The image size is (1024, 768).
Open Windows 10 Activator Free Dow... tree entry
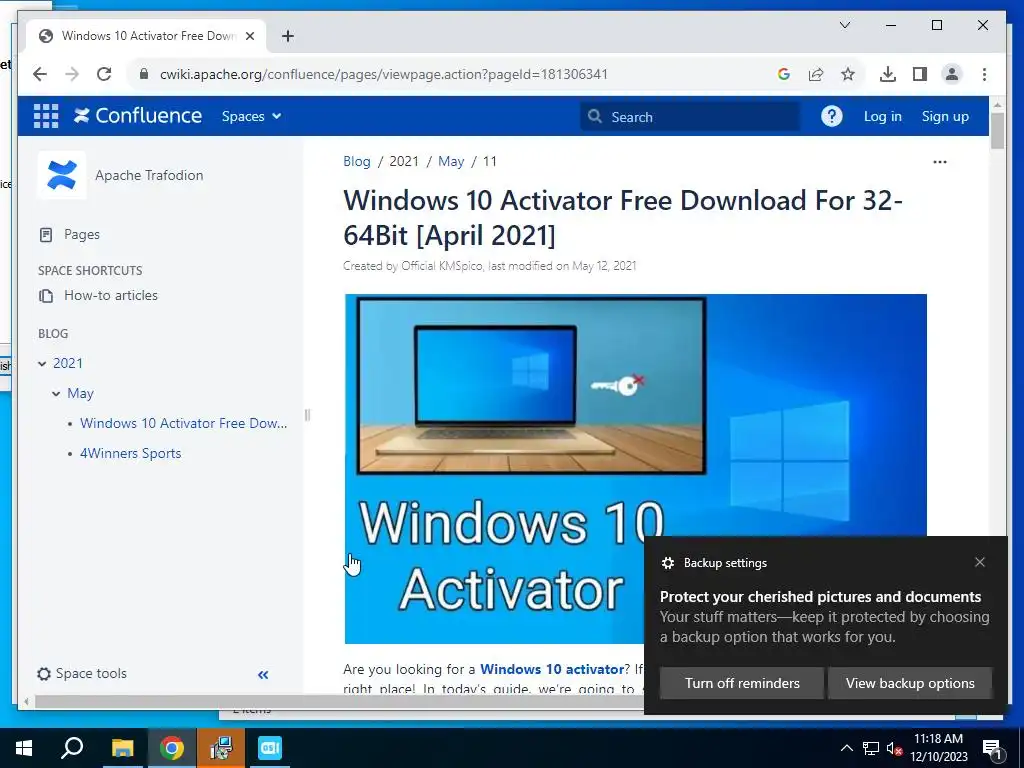(x=184, y=423)
